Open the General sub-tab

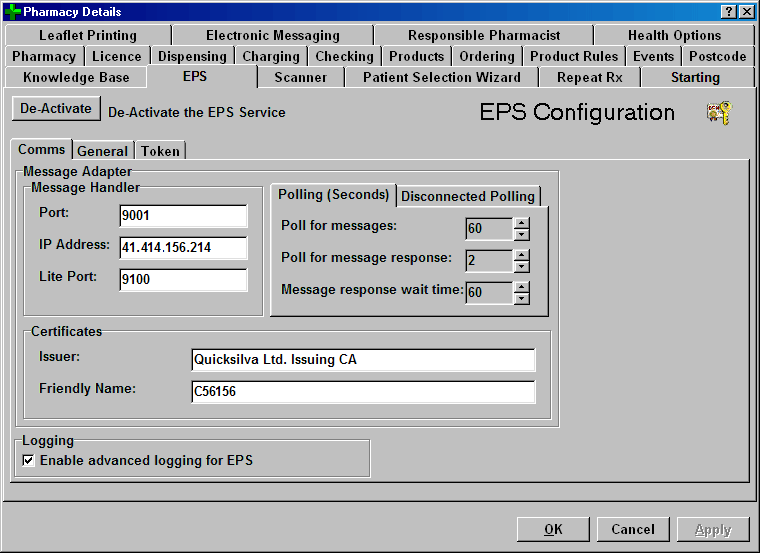click(102, 151)
